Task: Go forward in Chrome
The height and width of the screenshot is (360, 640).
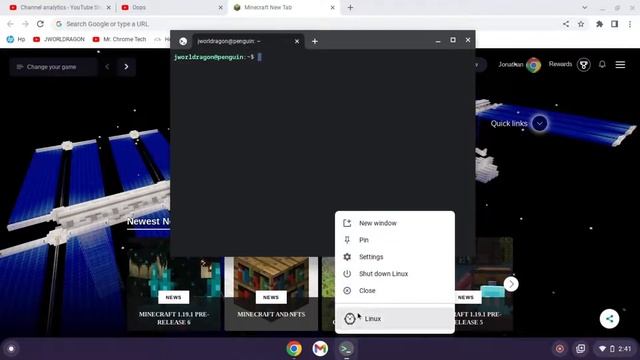Action: 25,24
